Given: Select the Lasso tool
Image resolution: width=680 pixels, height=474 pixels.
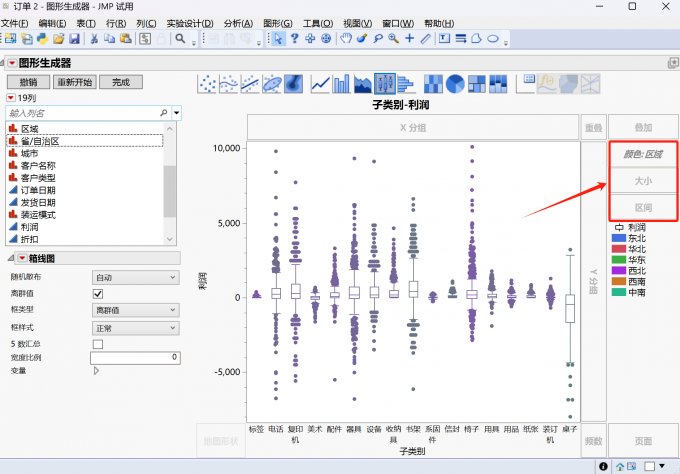Looking at the screenshot, I should coord(378,39).
